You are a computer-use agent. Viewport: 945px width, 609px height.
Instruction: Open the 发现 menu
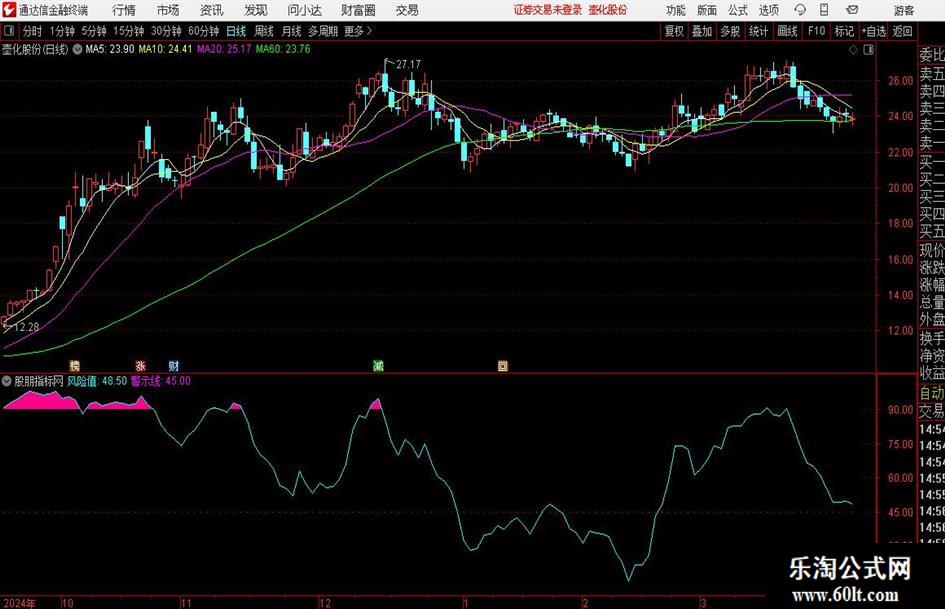pyautogui.click(x=256, y=10)
